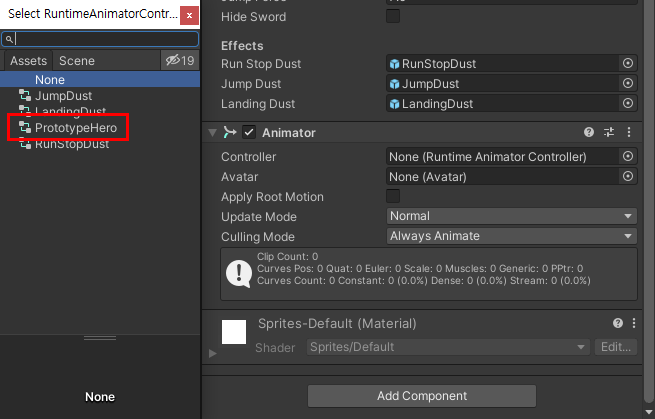Click the Animator component icon
655x419 pixels.
229,132
